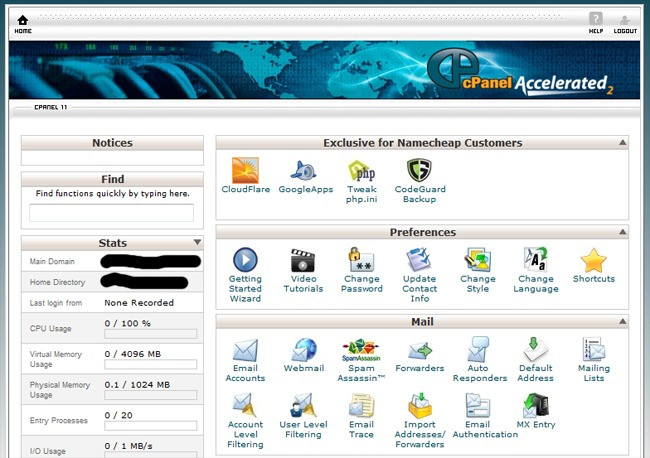Collapse Exclusive for Namecheap Customers section
Viewport: 650px width, 458px height.
click(x=623, y=142)
